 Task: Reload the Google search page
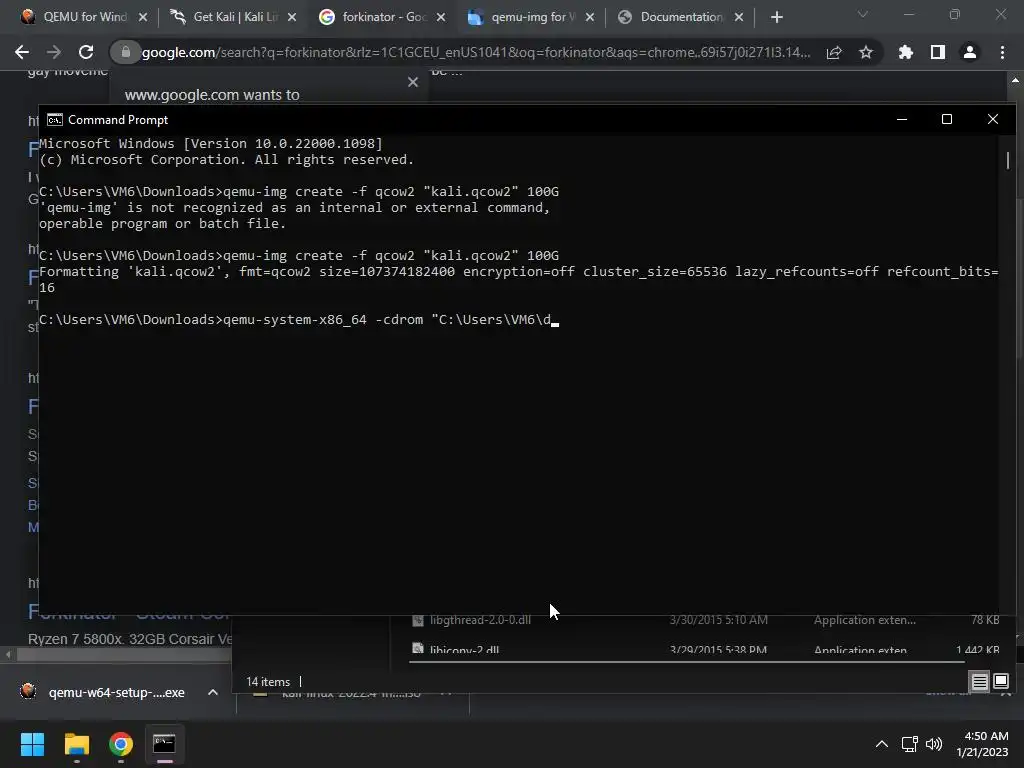point(86,52)
